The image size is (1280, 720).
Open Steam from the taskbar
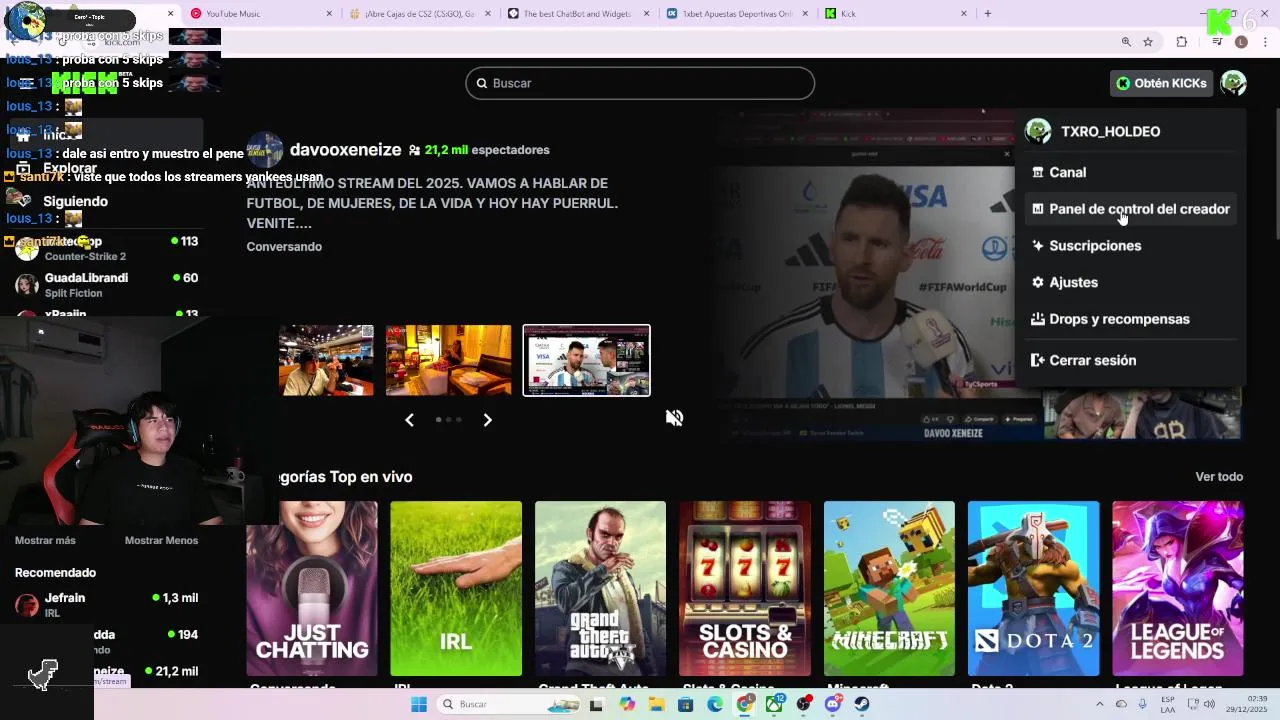tap(862, 705)
